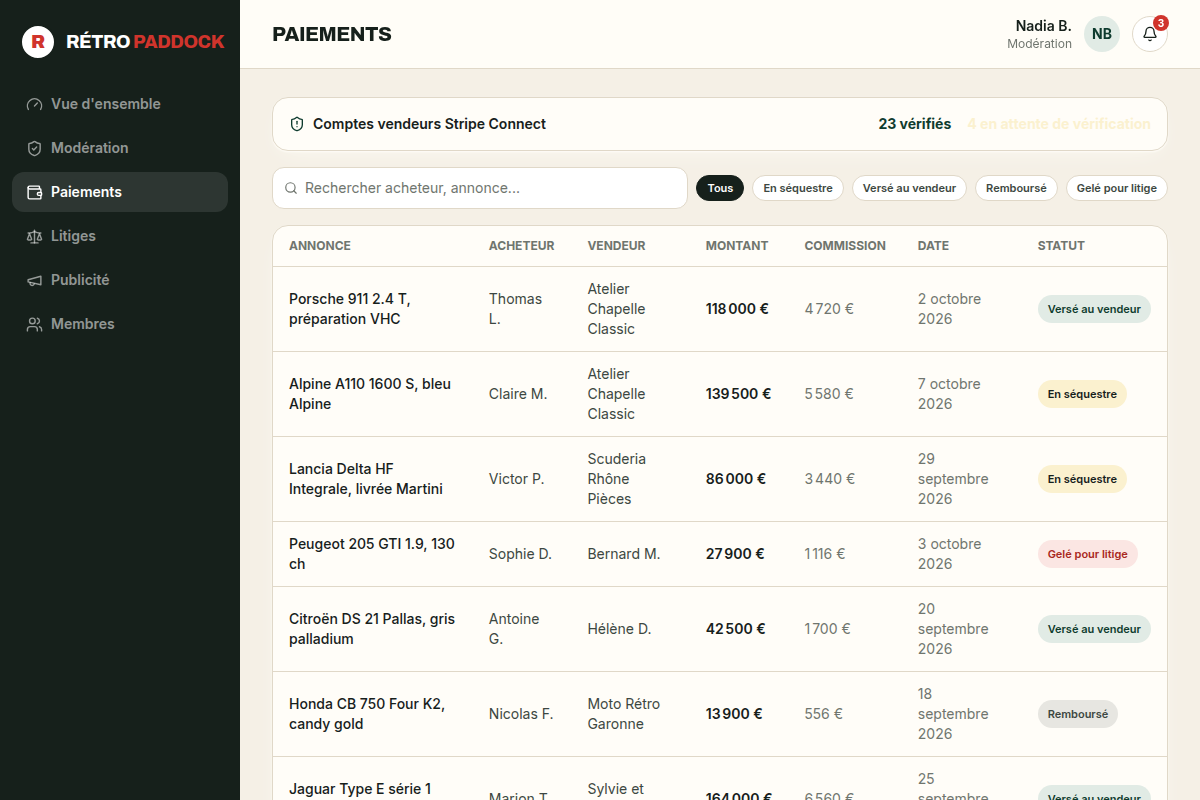1200x800 pixels.
Task: Open notifications via the bell icon
Action: 1150,34
